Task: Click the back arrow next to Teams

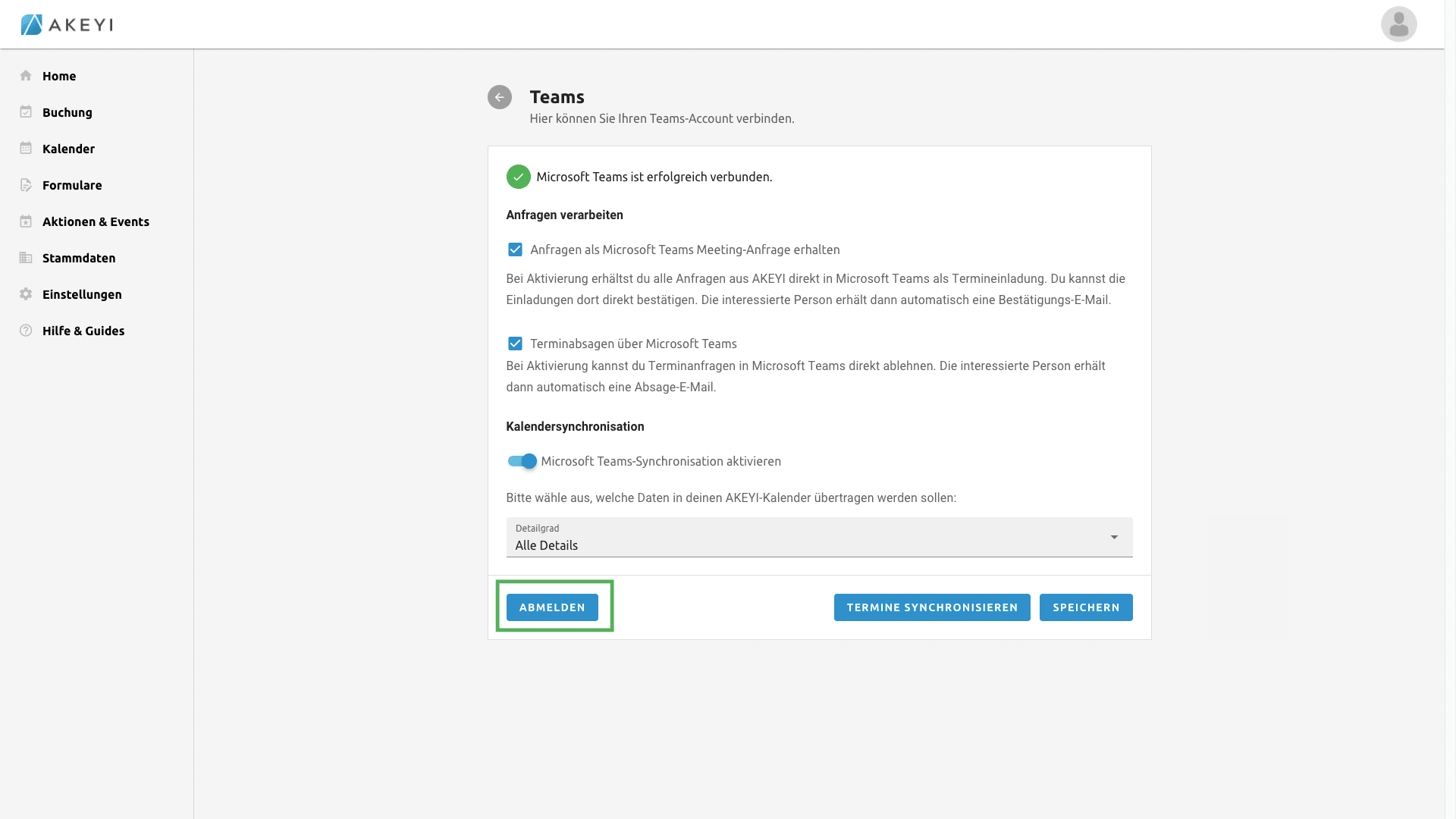Action: pyautogui.click(x=499, y=97)
